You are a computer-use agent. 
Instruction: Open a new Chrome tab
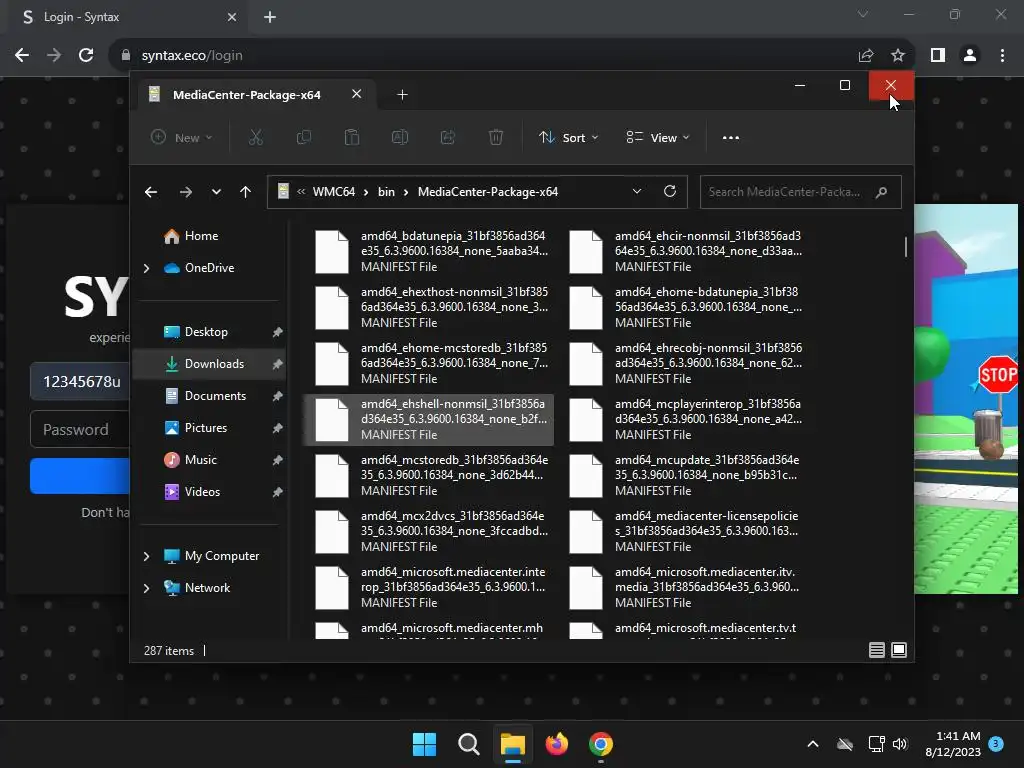pyautogui.click(x=270, y=17)
